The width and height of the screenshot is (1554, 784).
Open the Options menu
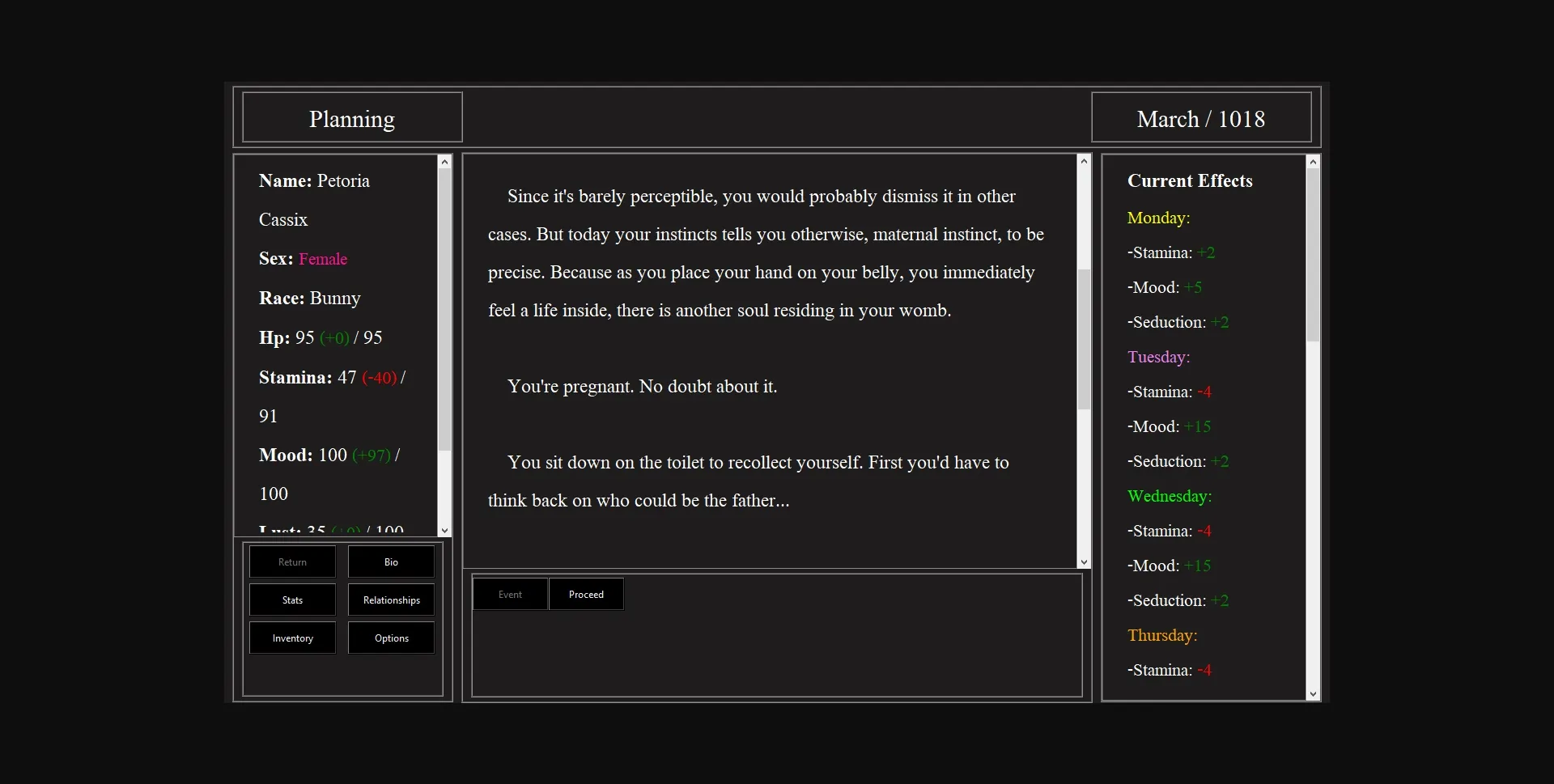[391, 638]
